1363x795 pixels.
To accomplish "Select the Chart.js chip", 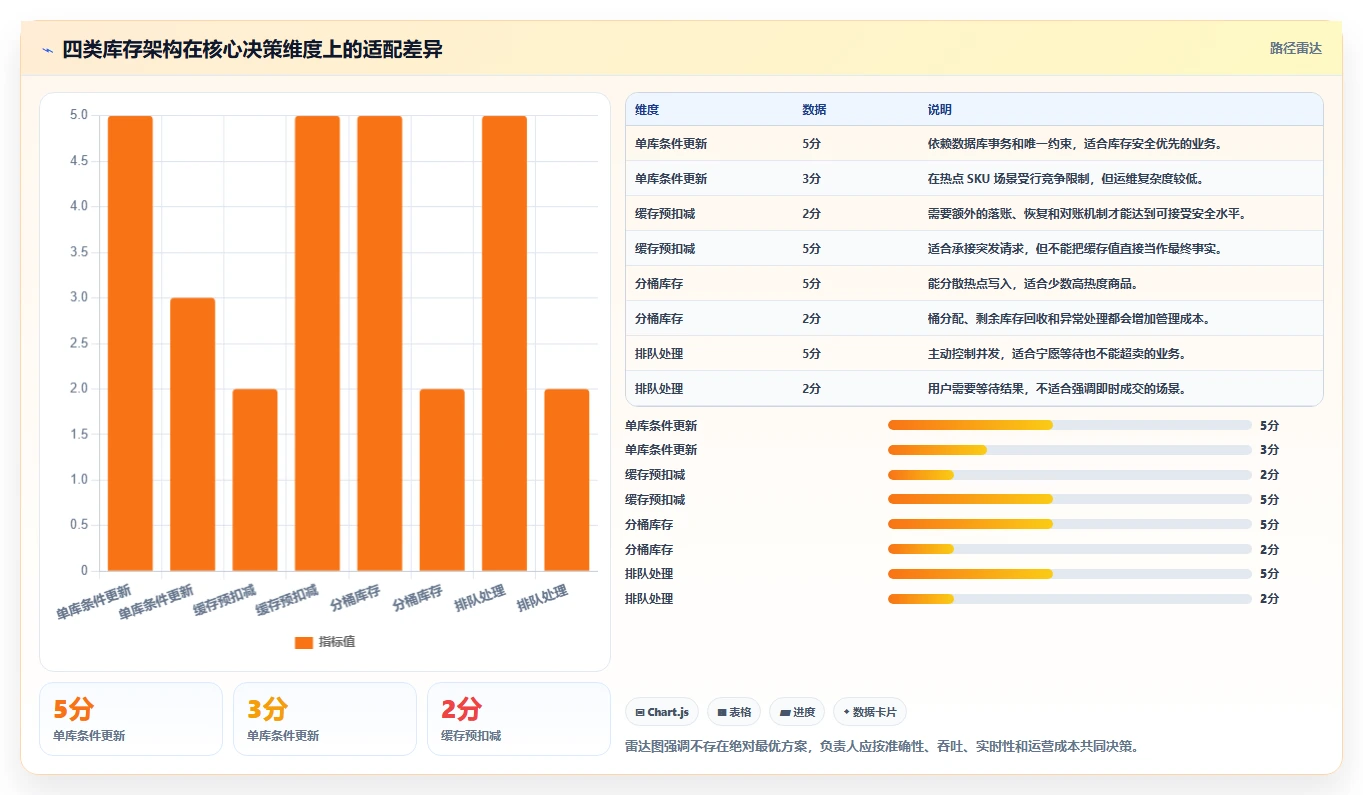I will coord(662,712).
